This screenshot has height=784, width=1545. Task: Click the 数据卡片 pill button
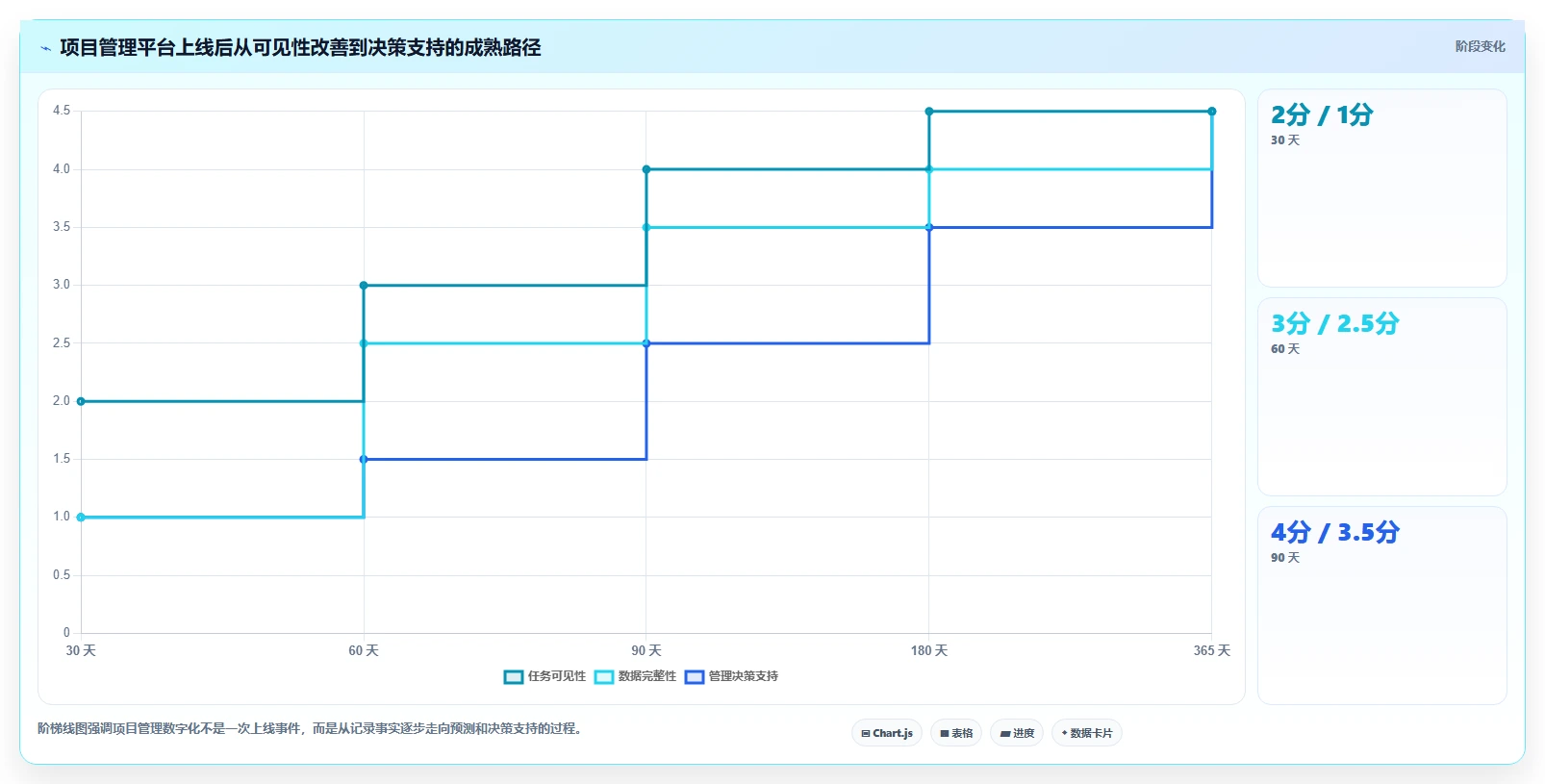click(1087, 733)
